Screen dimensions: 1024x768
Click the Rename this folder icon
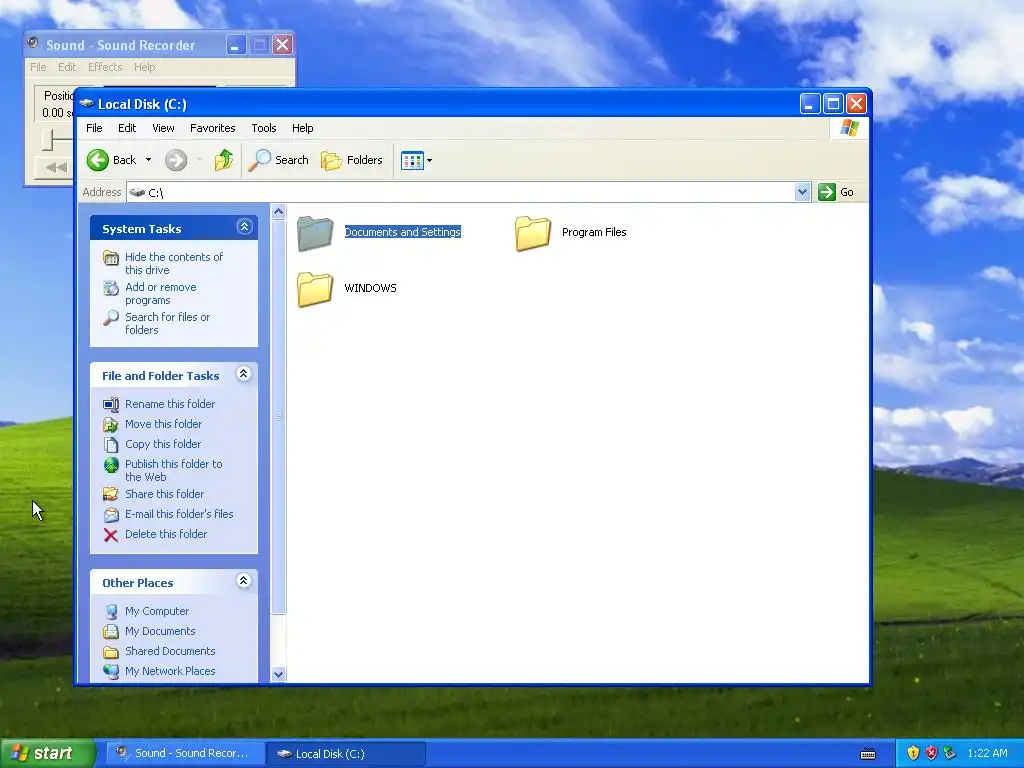pyautogui.click(x=111, y=404)
